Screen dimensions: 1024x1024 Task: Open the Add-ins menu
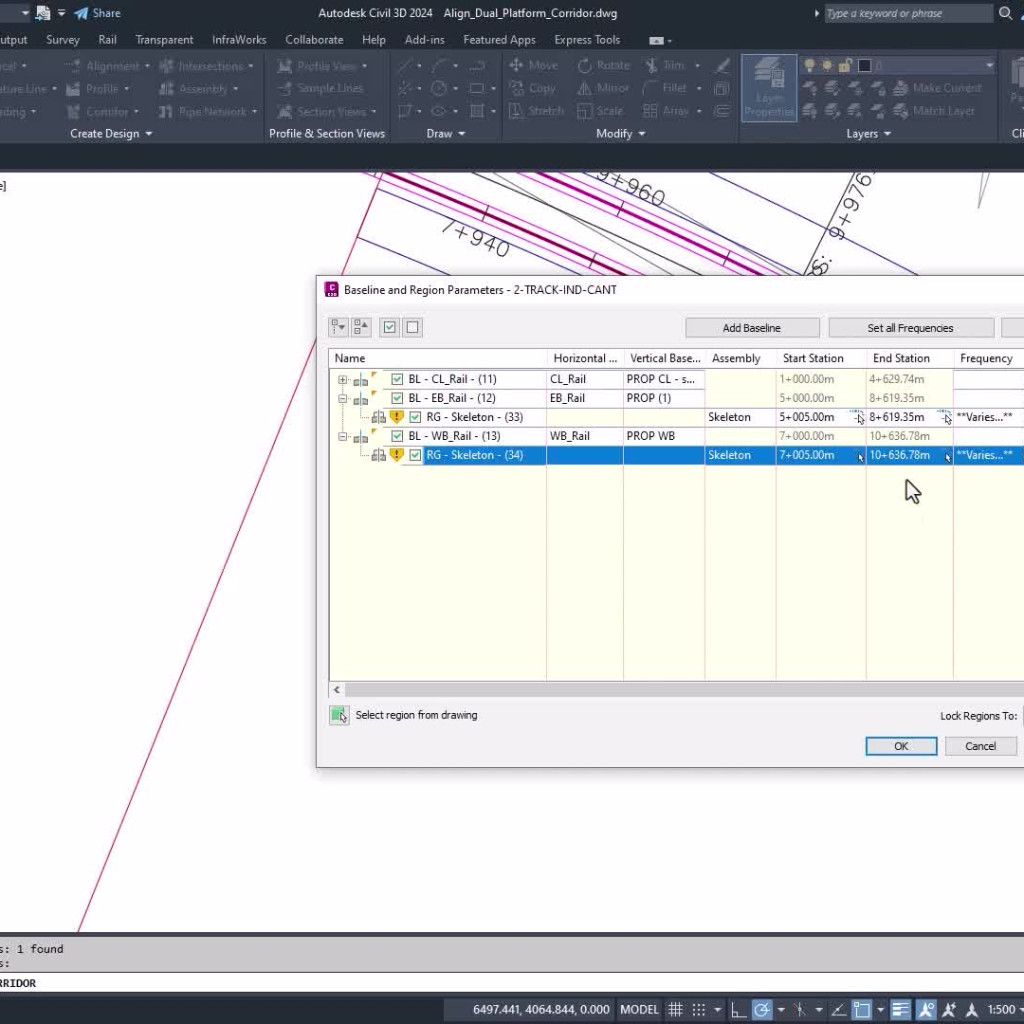click(x=425, y=40)
